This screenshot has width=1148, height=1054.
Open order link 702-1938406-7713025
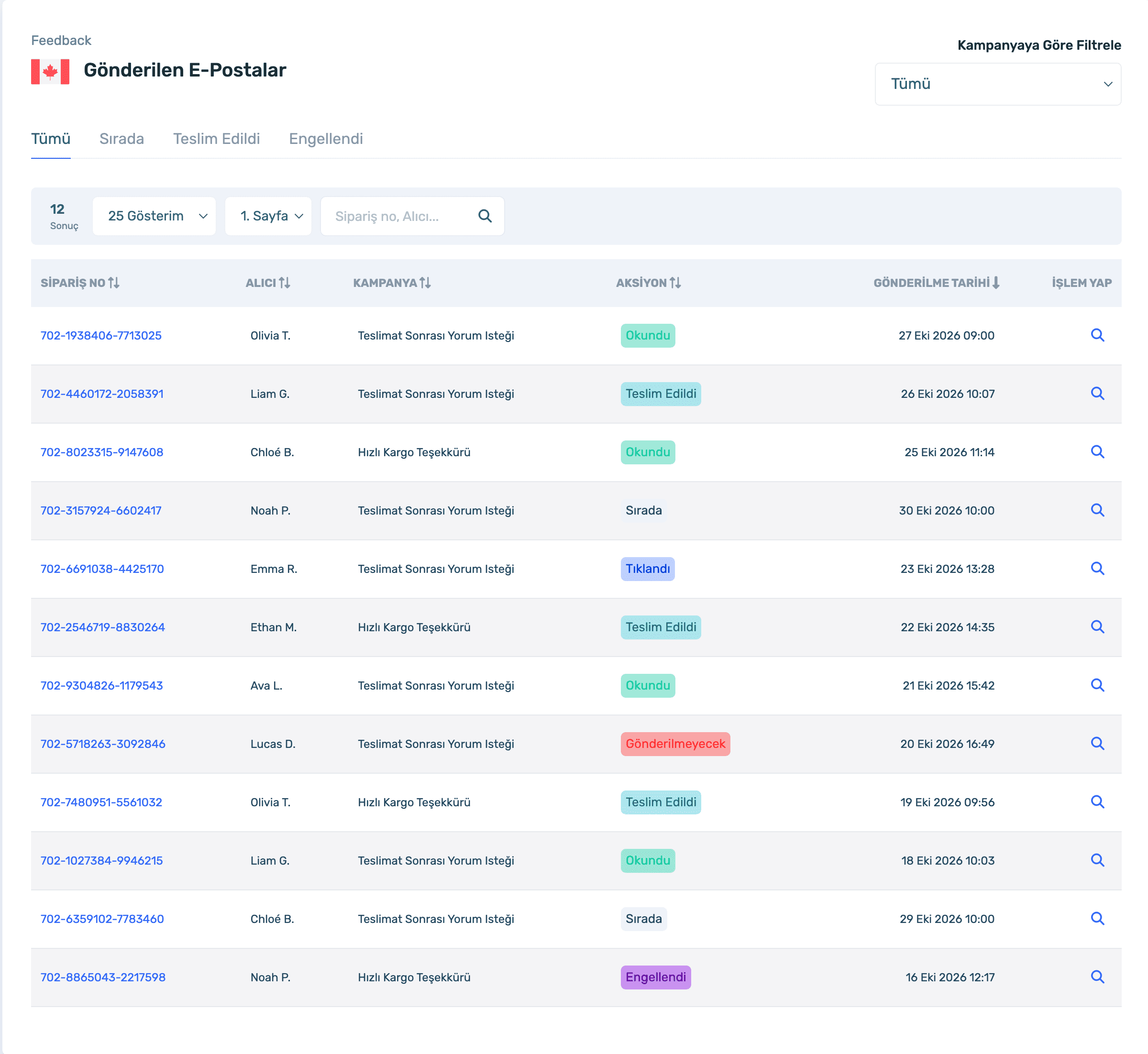coord(101,335)
